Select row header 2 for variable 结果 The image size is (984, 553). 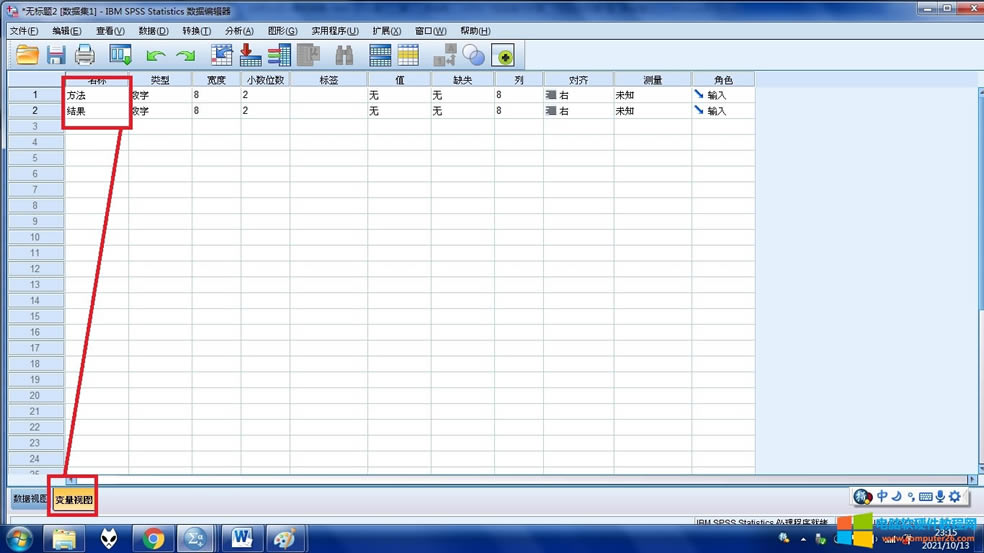coord(35,111)
